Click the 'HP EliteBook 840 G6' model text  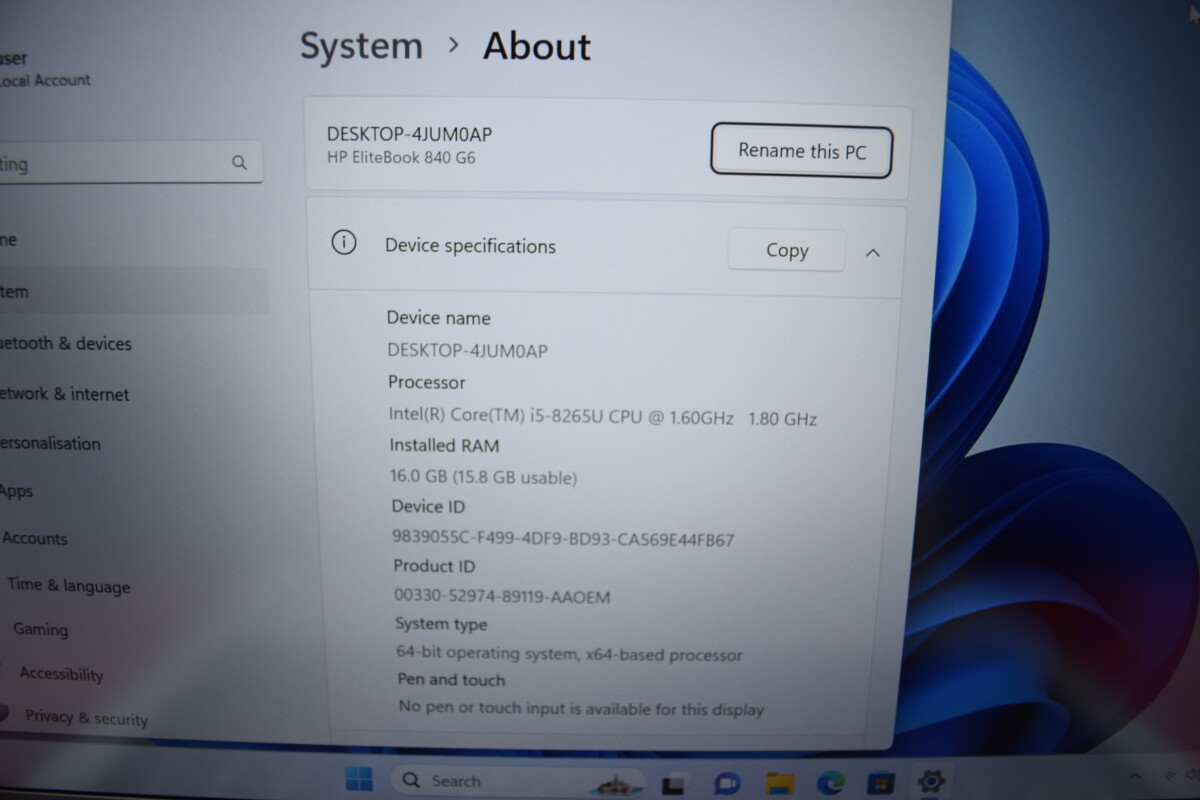[x=401, y=158]
